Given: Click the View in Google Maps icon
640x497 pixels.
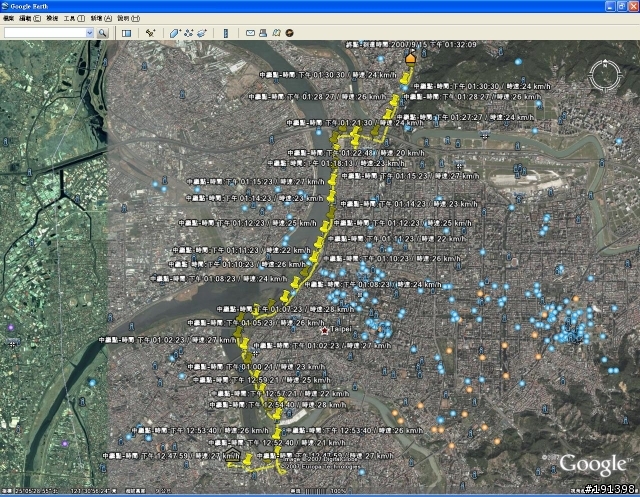Looking at the screenshot, I should (277, 33).
